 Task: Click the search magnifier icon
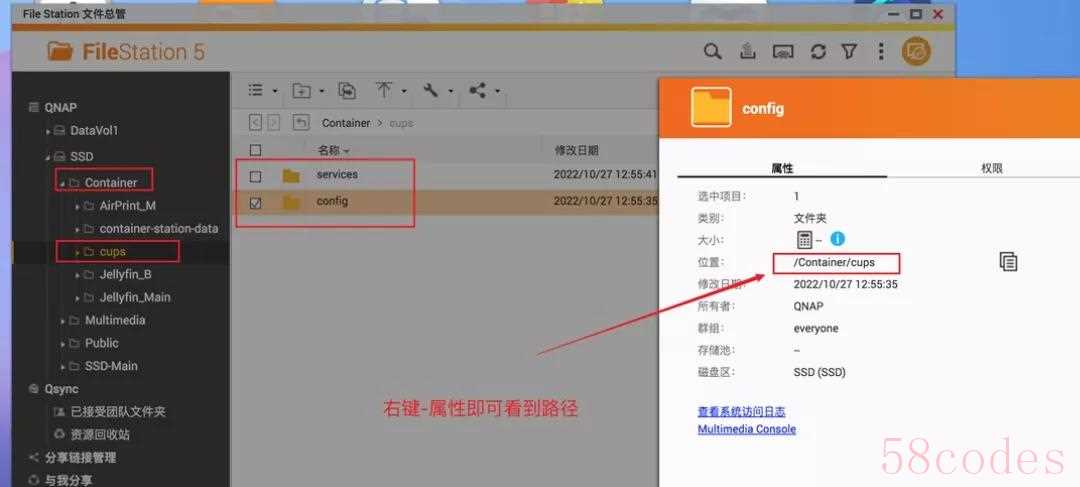(x=712, y=52)
